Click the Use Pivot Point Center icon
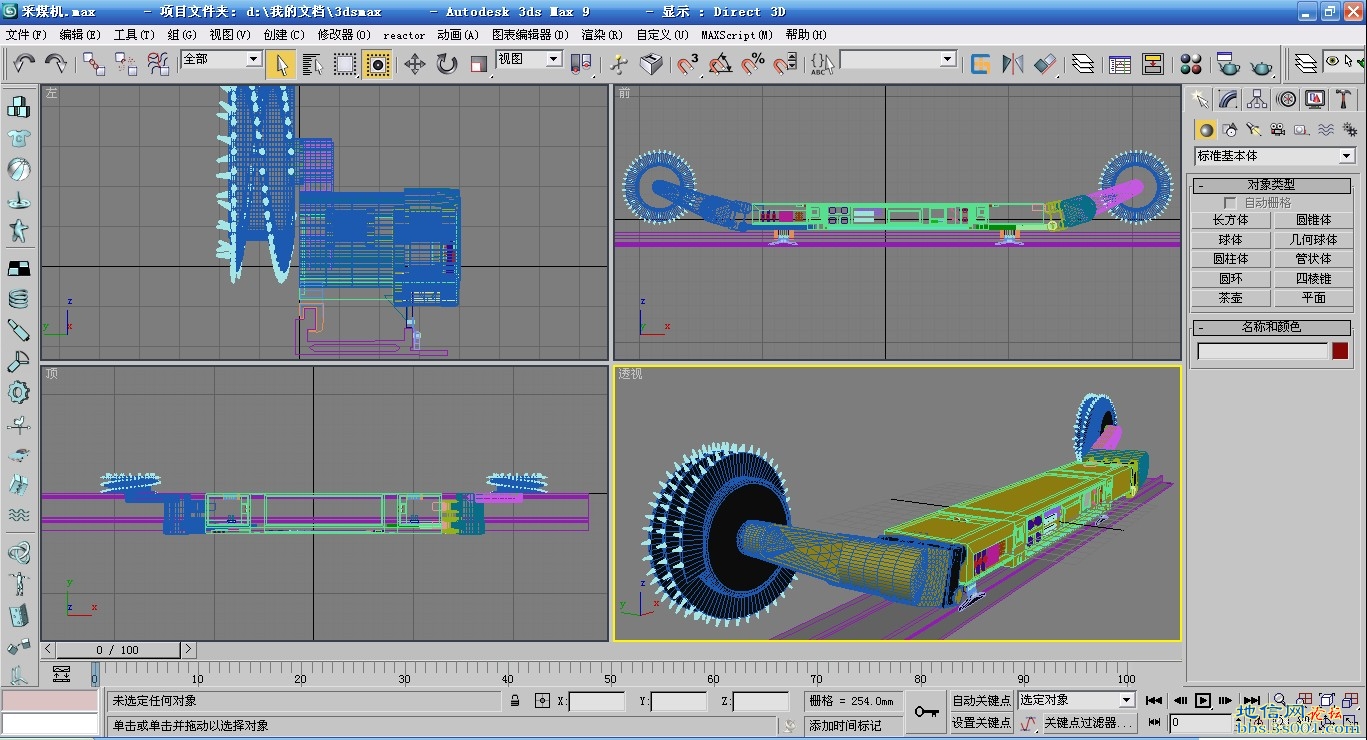Image resolution: width=1367 pixels, height=740 pixels. (580, 64)
